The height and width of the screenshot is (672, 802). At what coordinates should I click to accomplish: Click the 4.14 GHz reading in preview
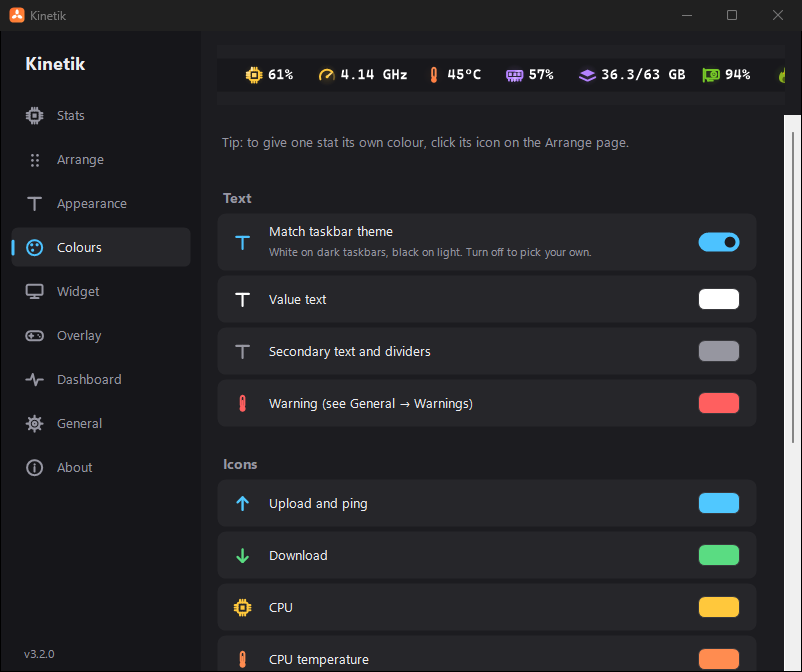[x=374, y=75]
